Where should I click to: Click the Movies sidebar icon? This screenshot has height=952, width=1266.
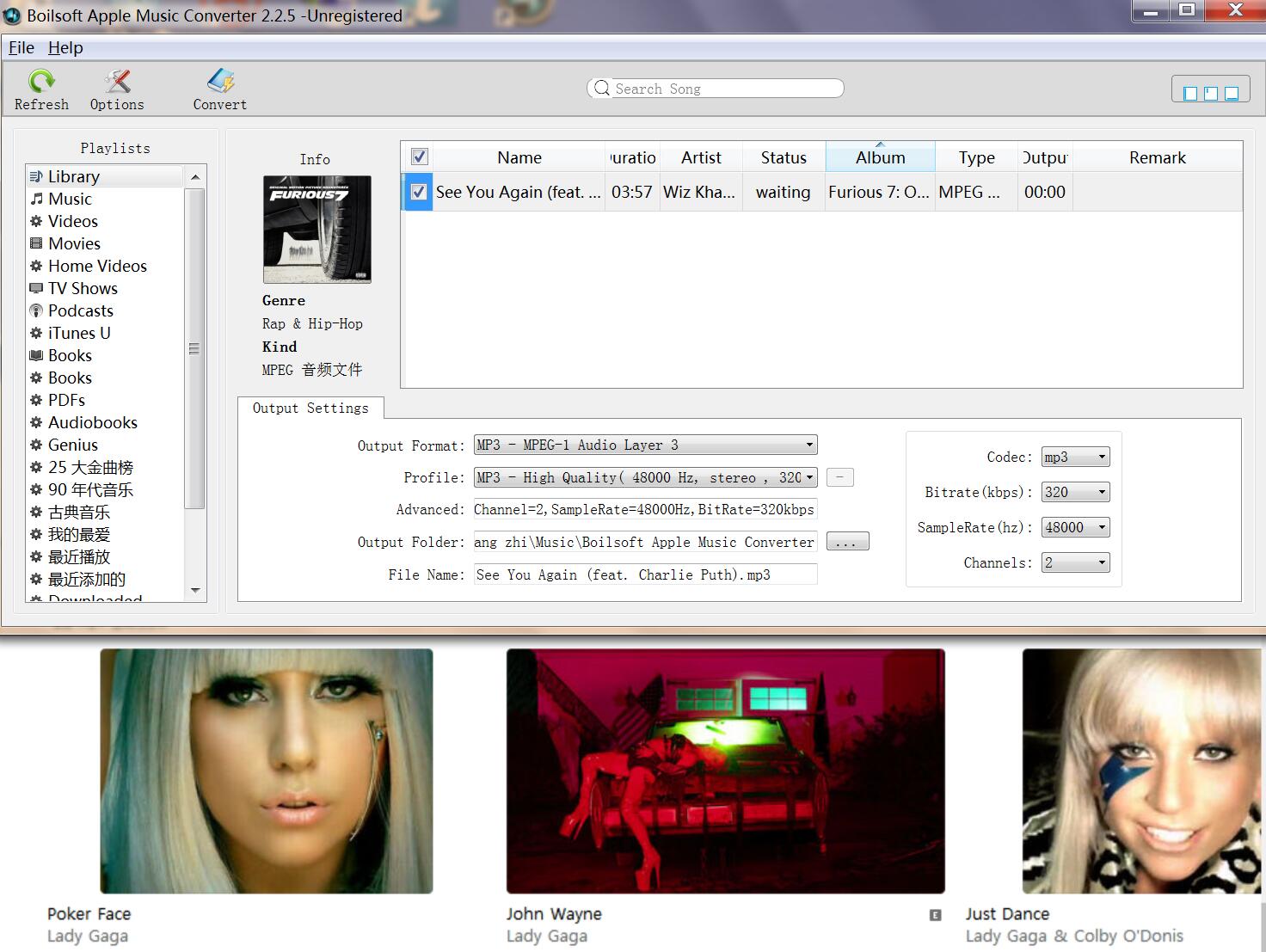(35, 243)
